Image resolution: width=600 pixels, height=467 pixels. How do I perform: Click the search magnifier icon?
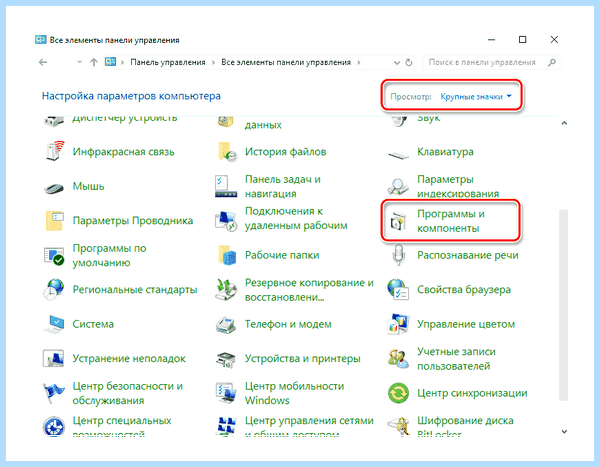coord(551,62)
